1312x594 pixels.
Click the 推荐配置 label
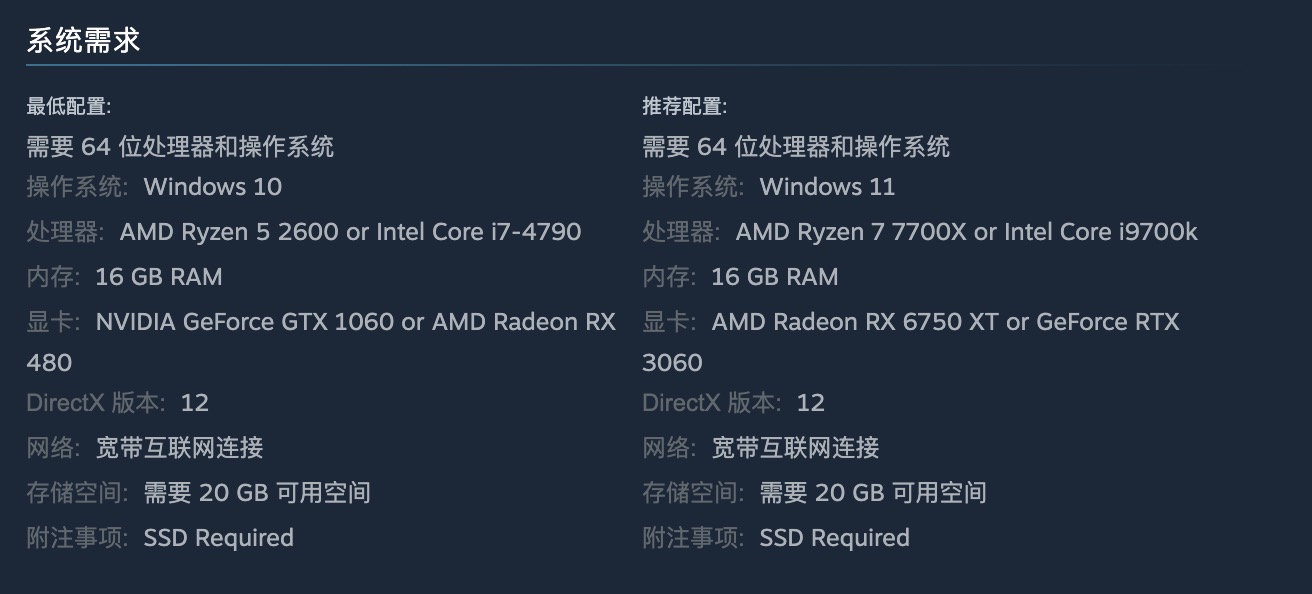click(684, 106)
